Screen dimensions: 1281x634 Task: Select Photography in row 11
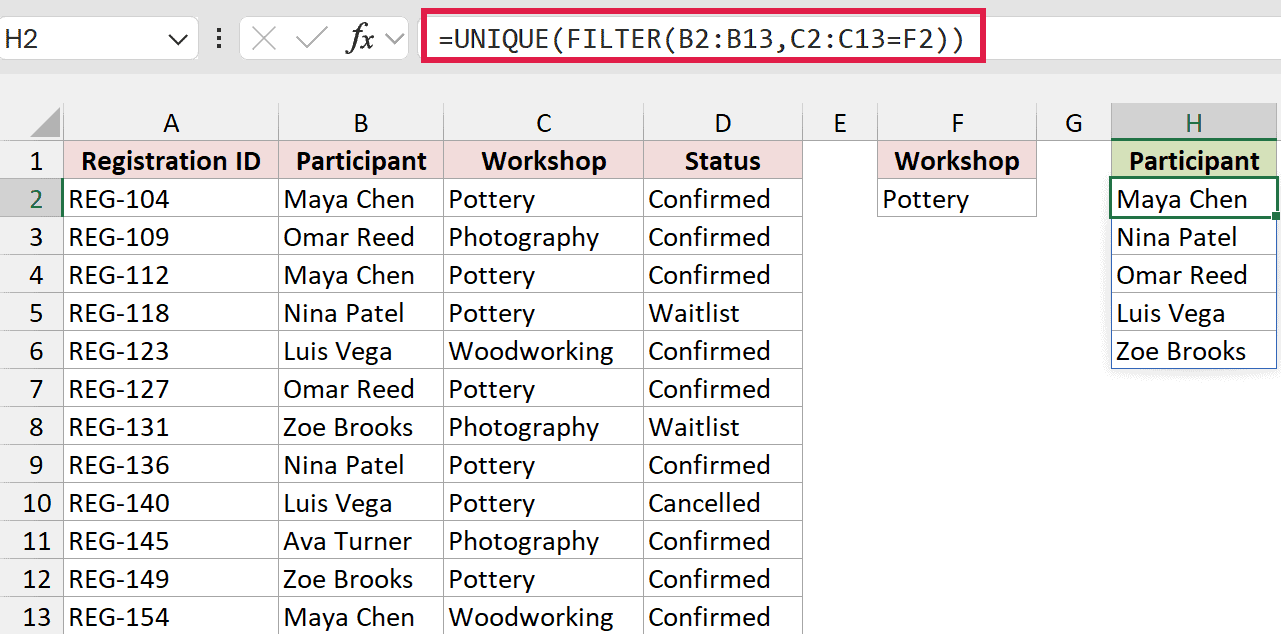coord(543,541)
